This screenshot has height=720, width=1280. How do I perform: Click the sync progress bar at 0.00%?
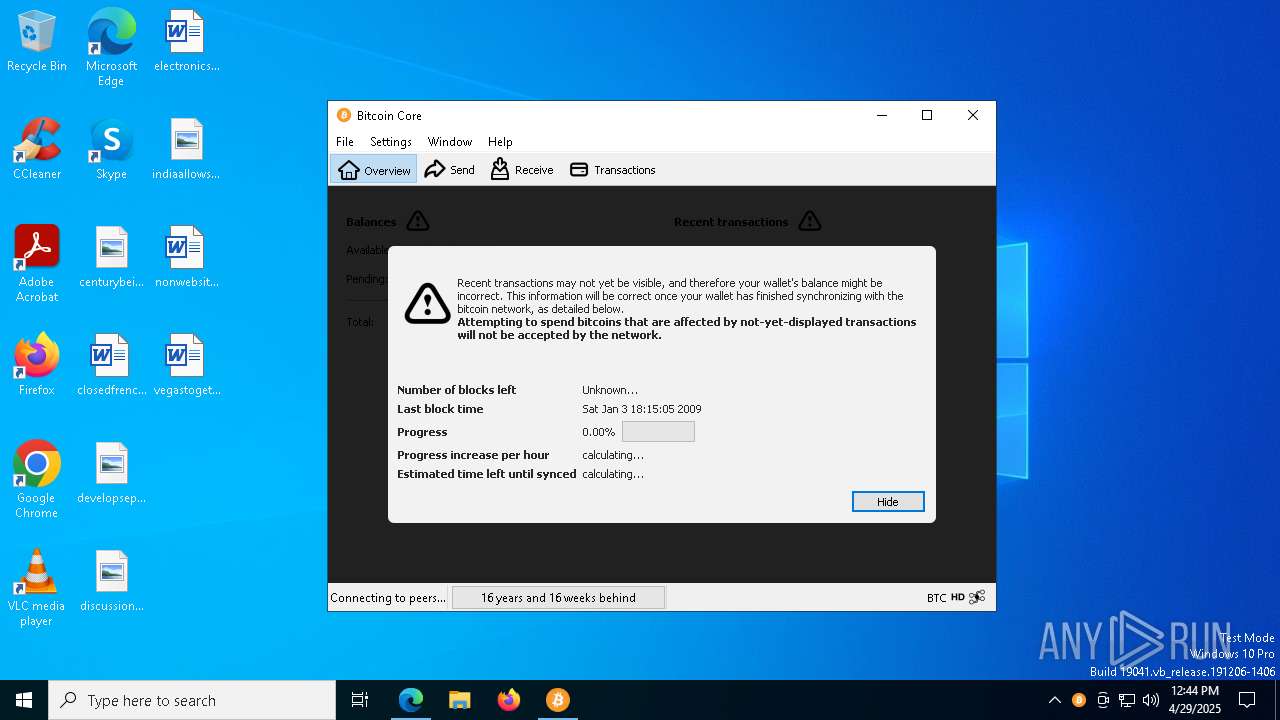pyautogui.click(x=658, y=432)
